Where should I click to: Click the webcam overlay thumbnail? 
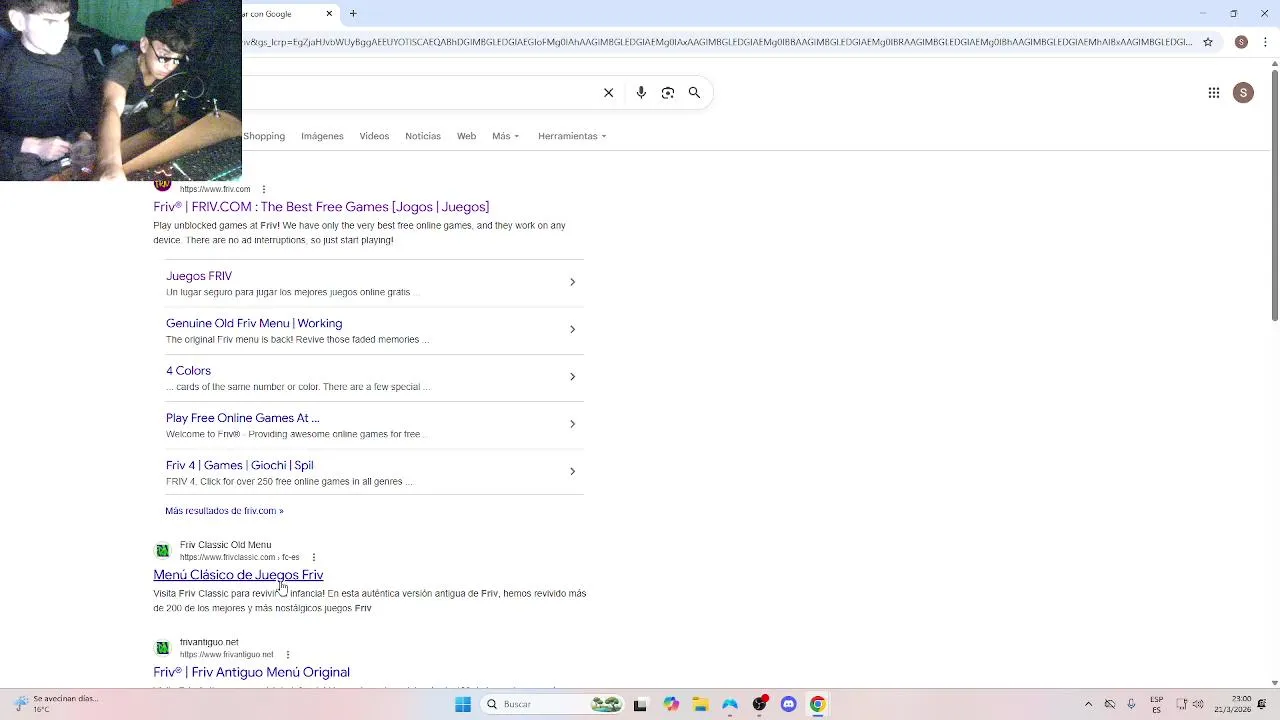coord(121,90)
